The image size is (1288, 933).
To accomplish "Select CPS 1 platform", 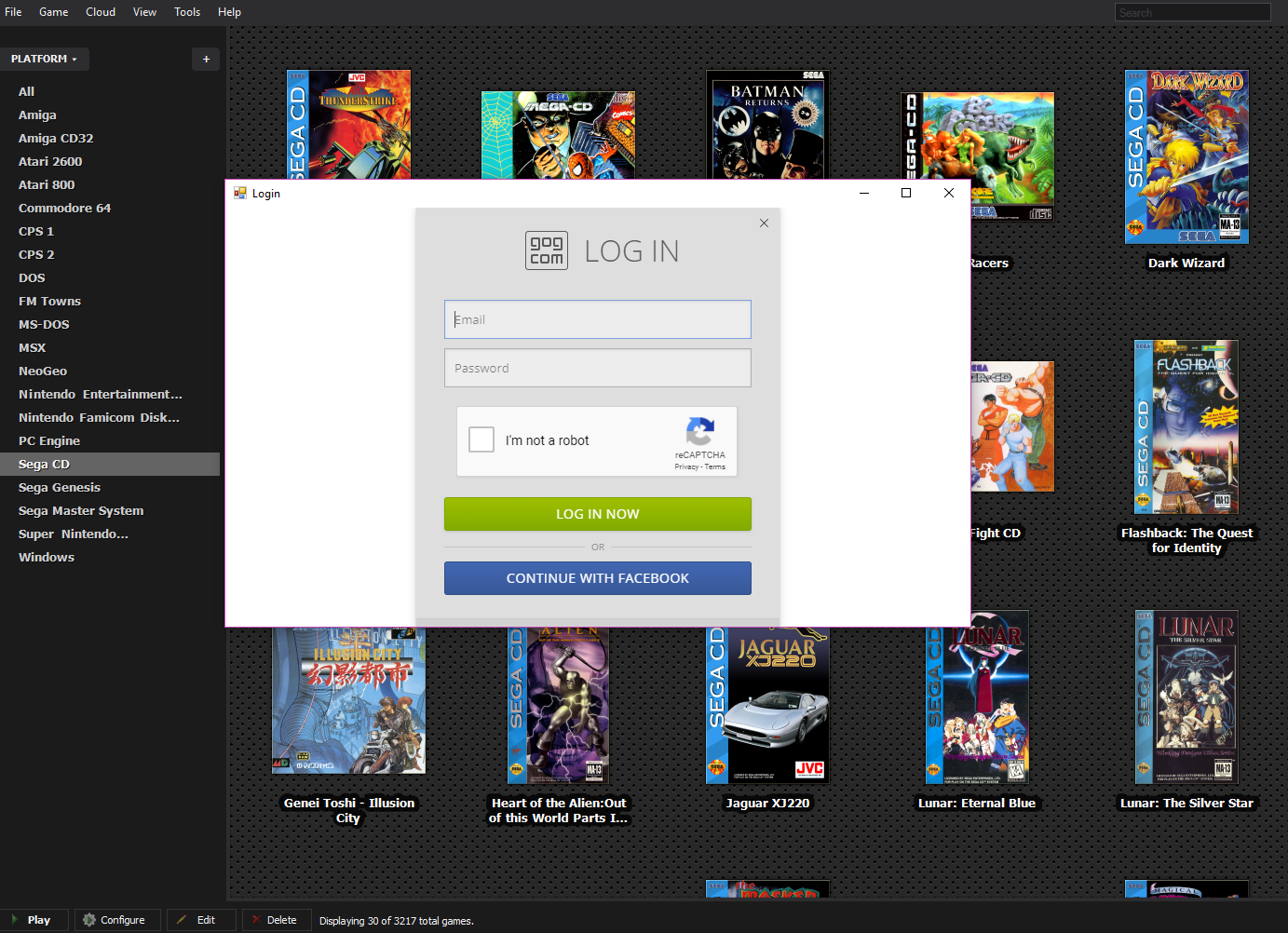I will 110,231.
